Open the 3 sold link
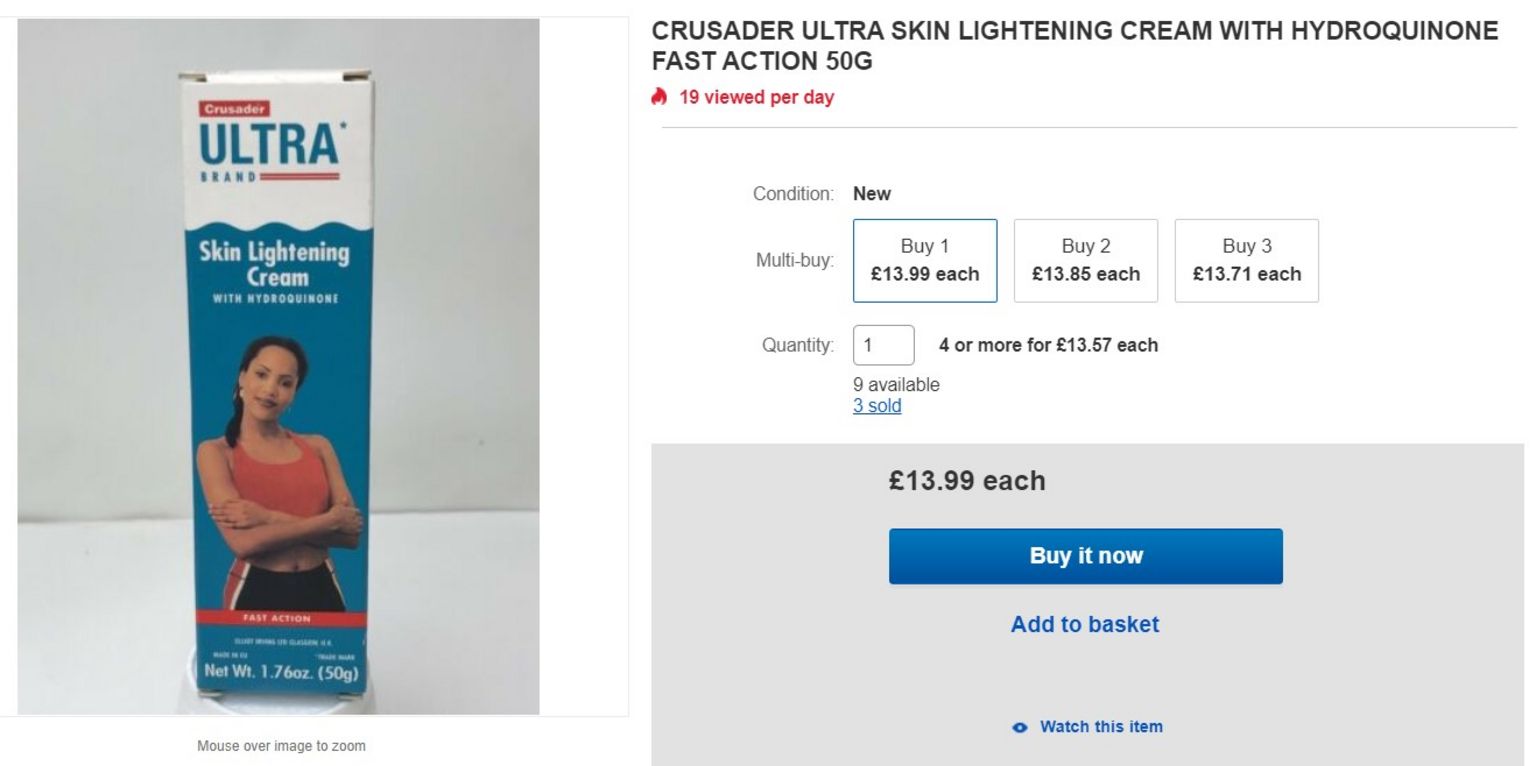This screenshot has height=766, width=1536. pyautogui.click(x=877, y=406)
